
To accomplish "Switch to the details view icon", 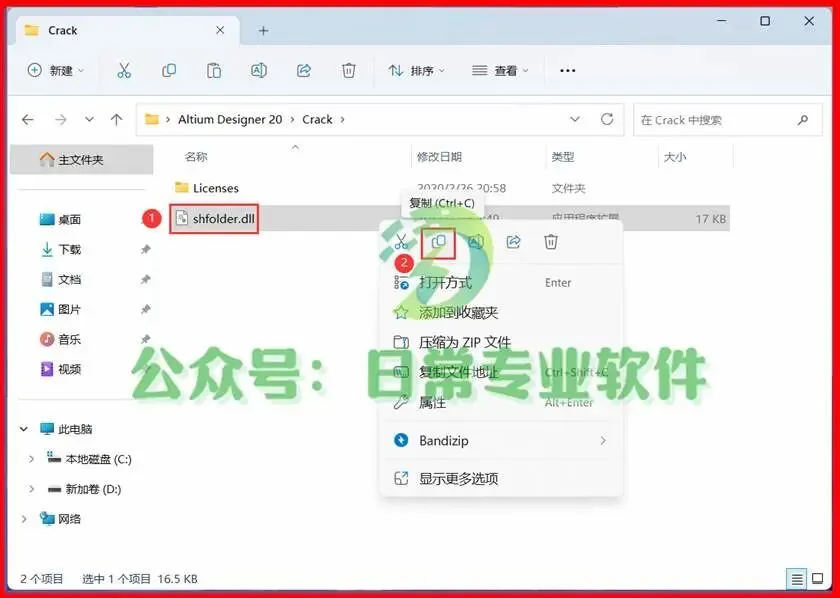I will 797,579.
